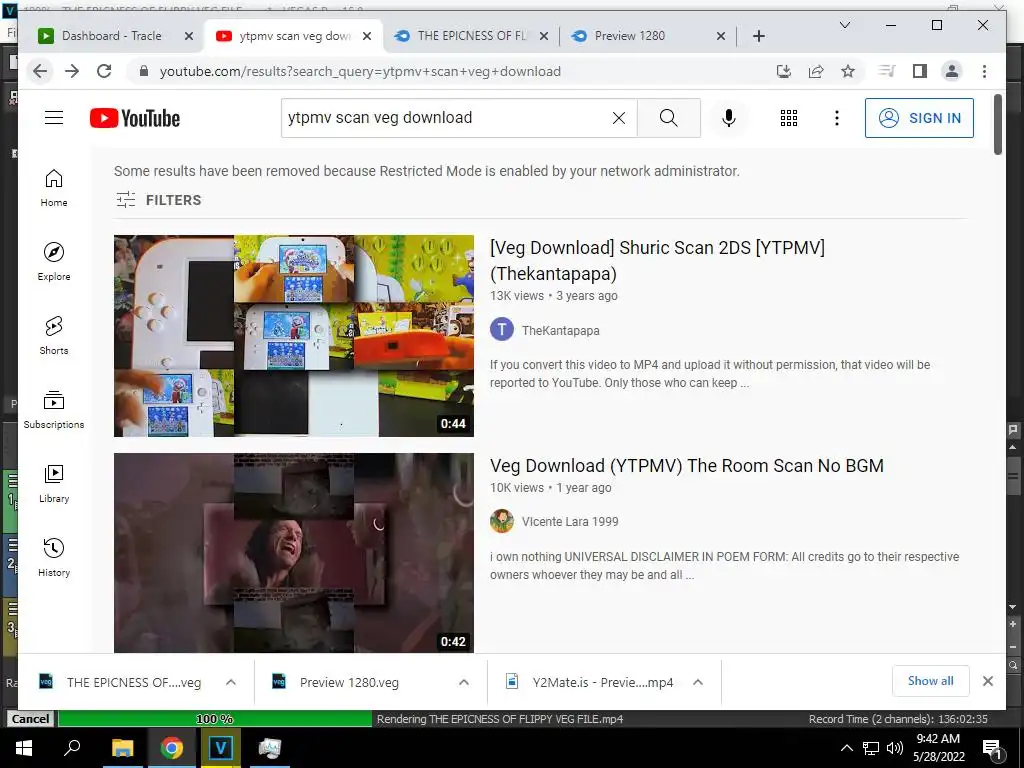Open Y2Mate.is - Previe....mp4 download
This screenshot has width=1024, height=768.
[591, 682]
